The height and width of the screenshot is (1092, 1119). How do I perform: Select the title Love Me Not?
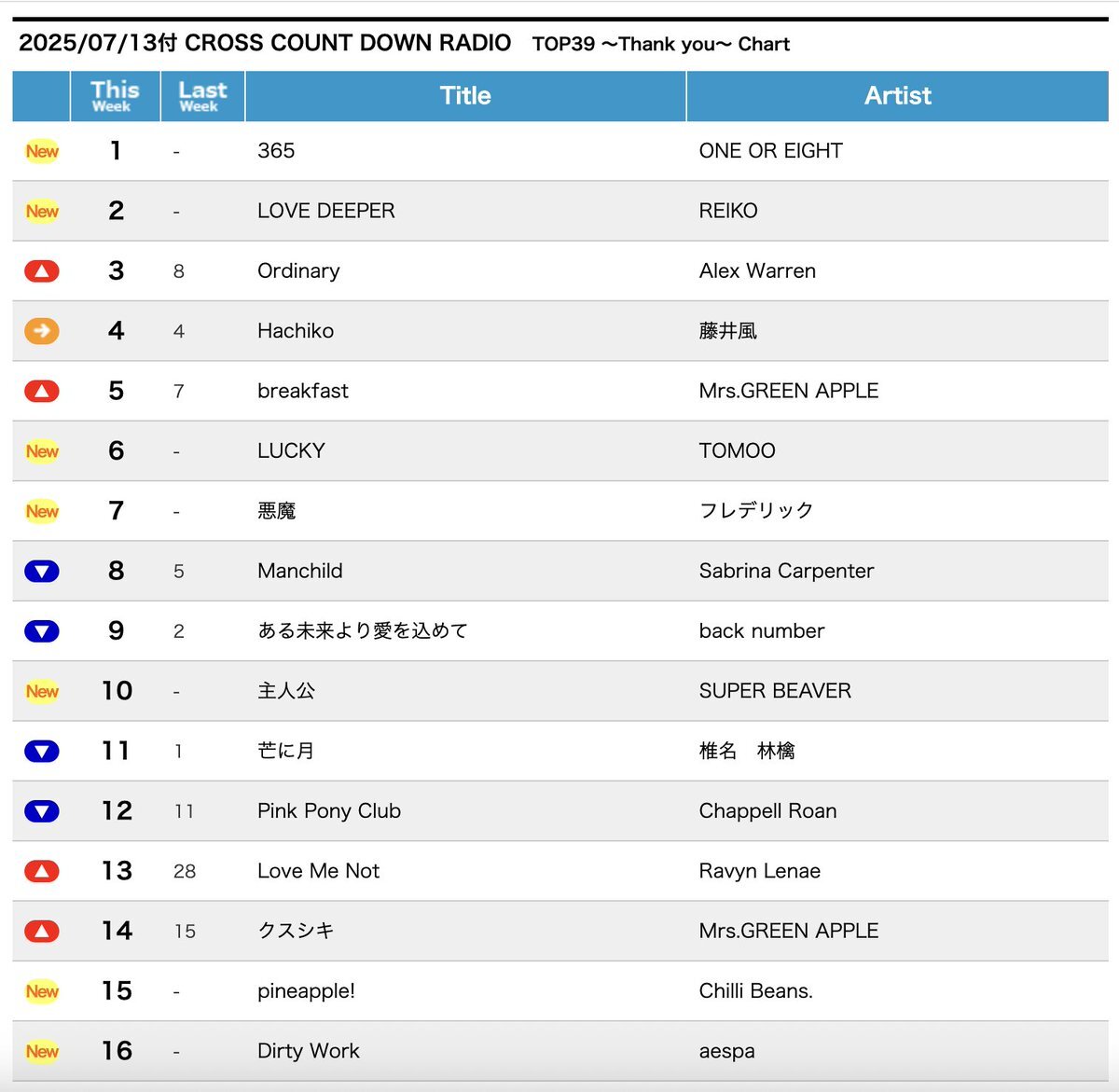(319, 871)
